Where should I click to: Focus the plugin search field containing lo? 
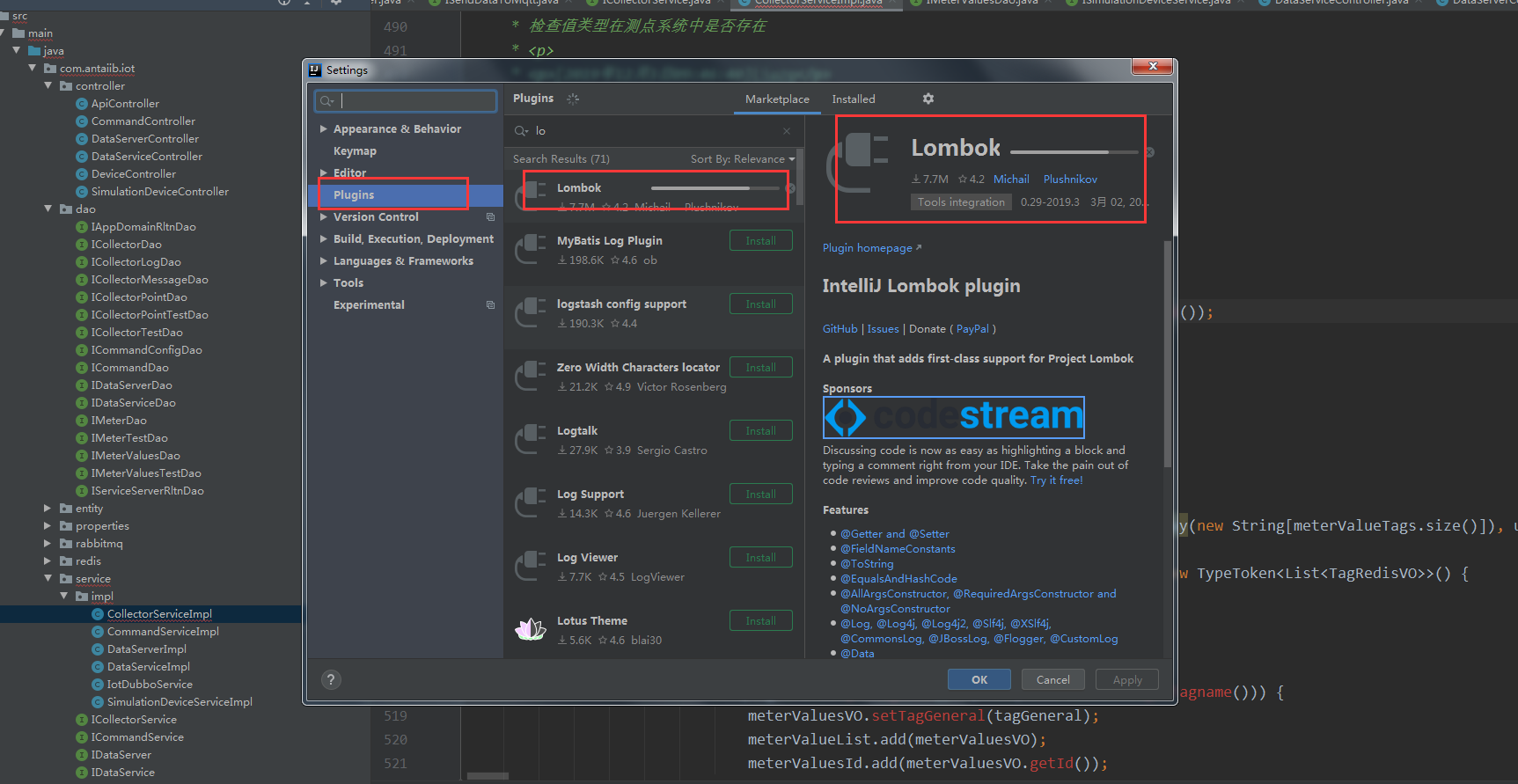pos(654,131)
